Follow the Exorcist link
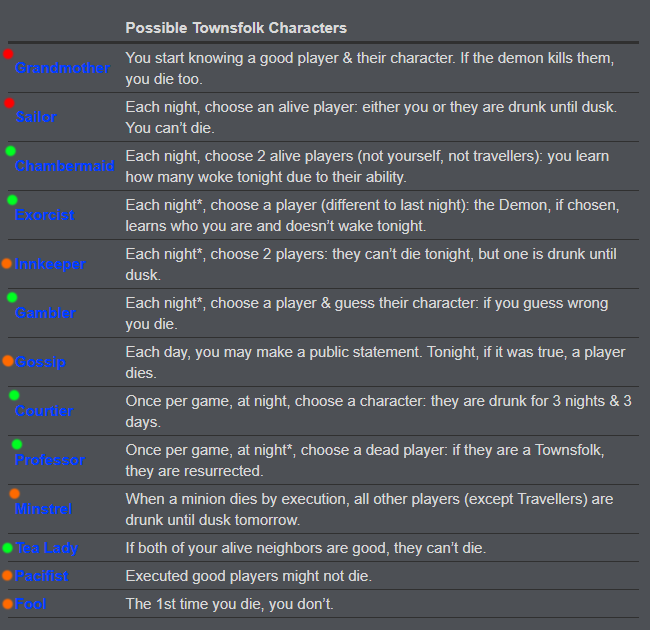The height and width of the screenshot is (630, 650). (x=45, y=215)
